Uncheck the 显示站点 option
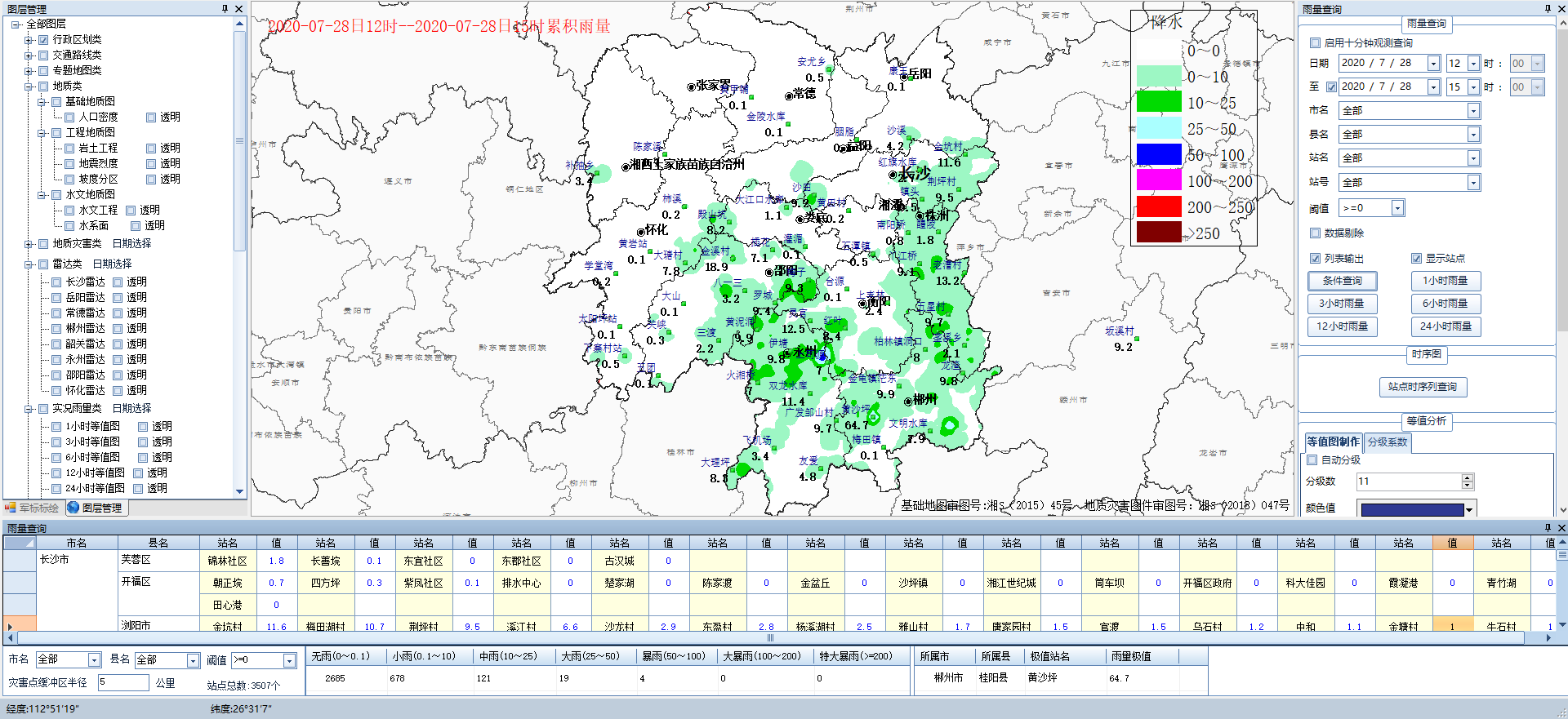Image resolution: width=1568 pixels, height=719 pixels. (x=1417, y=259)
